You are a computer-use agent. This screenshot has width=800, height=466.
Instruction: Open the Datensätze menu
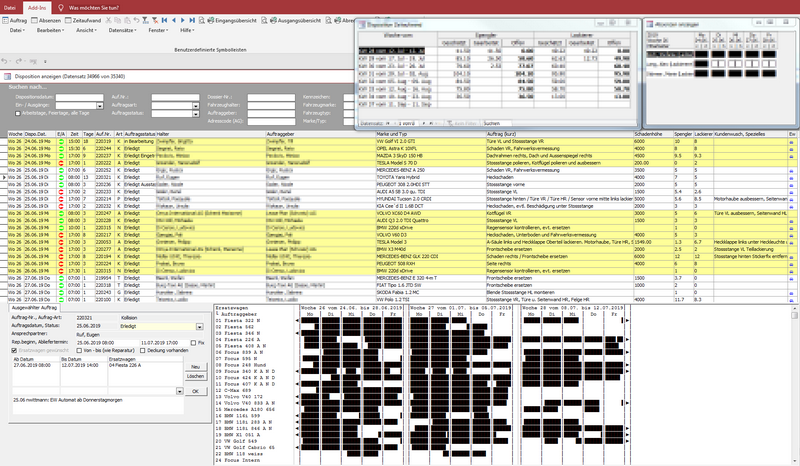(120, 32)
